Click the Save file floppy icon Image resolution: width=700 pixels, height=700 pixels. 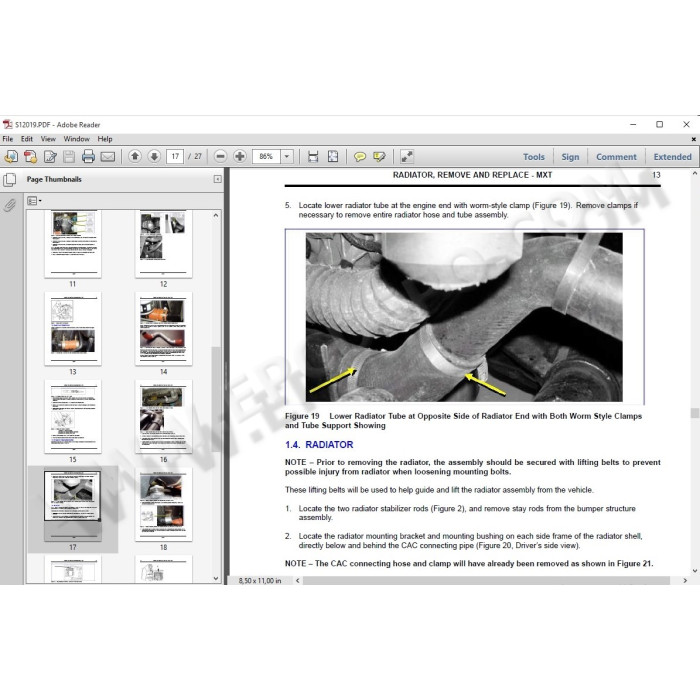pyautogui.click(x=69, y=156)
